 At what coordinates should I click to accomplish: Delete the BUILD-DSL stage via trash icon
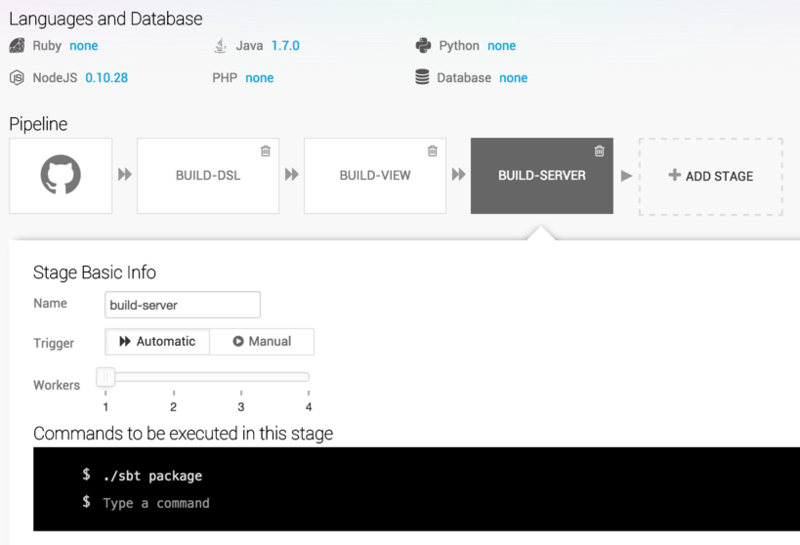pyautogui.click(x=265, y=151)
